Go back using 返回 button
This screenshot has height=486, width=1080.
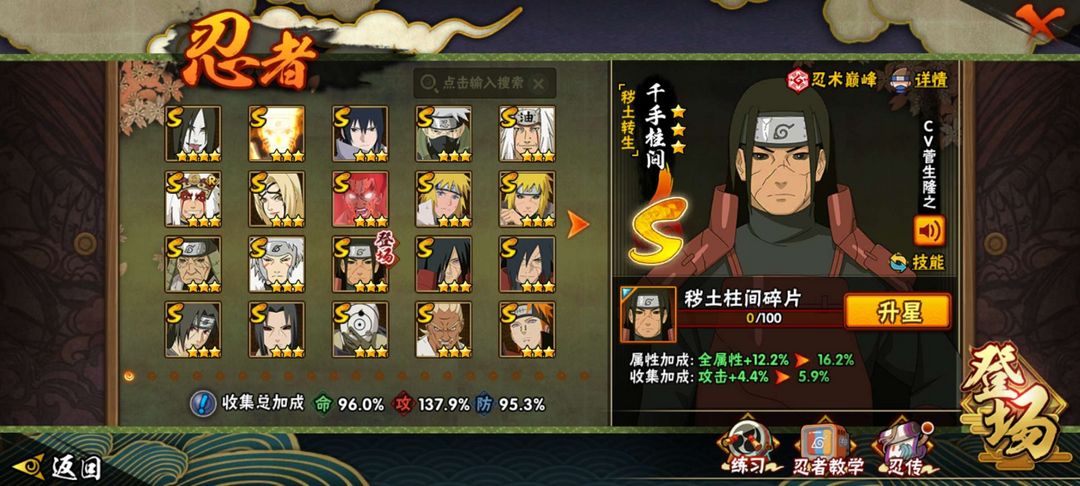click(x=59, y=467)
